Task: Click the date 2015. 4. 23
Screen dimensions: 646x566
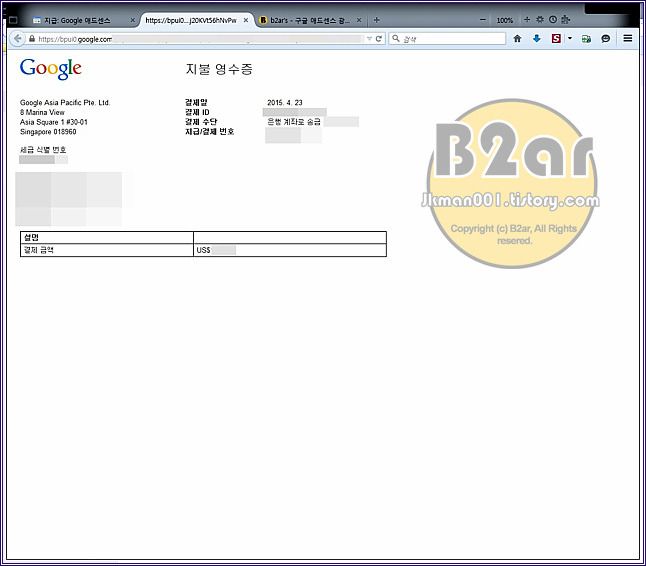Action: coord(285,103)
